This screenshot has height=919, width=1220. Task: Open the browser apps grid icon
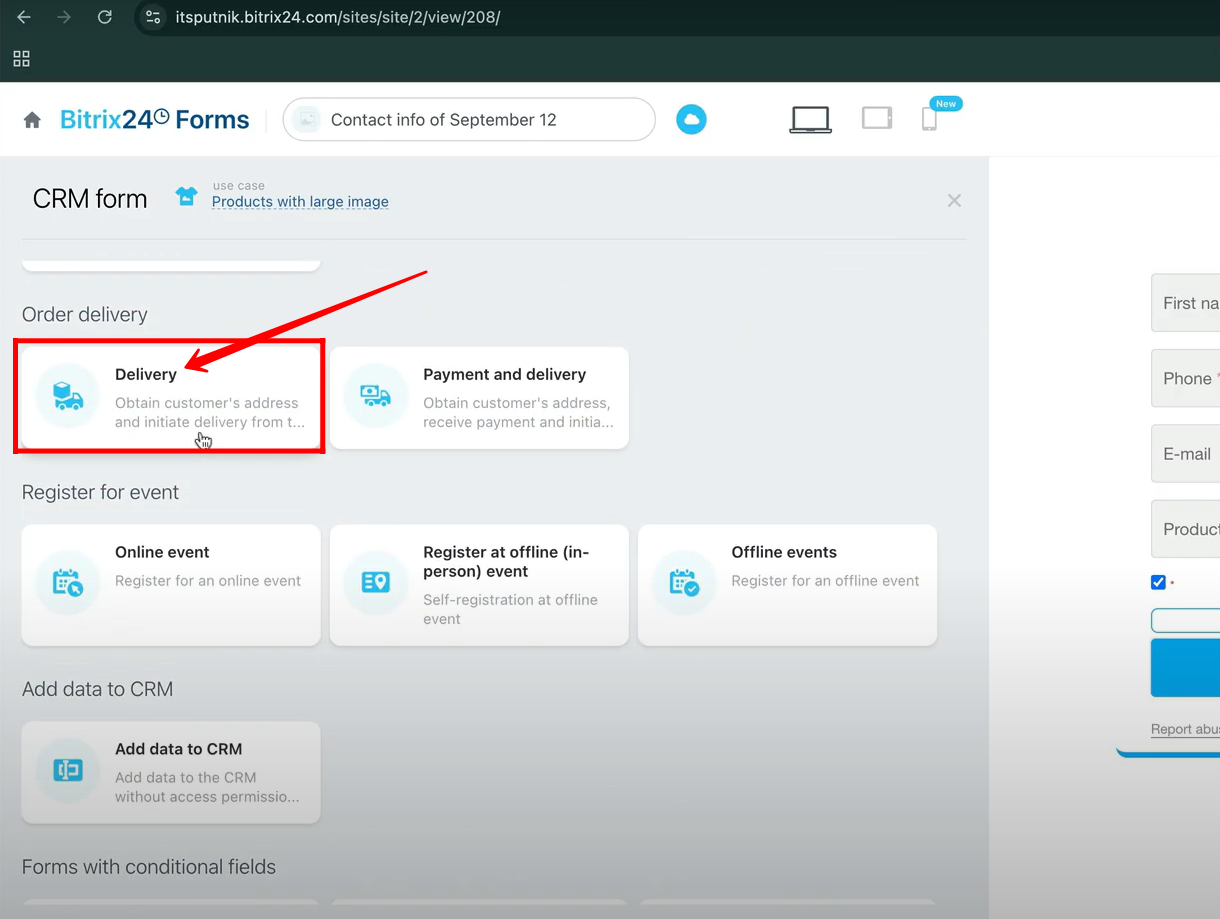(21, 59)
